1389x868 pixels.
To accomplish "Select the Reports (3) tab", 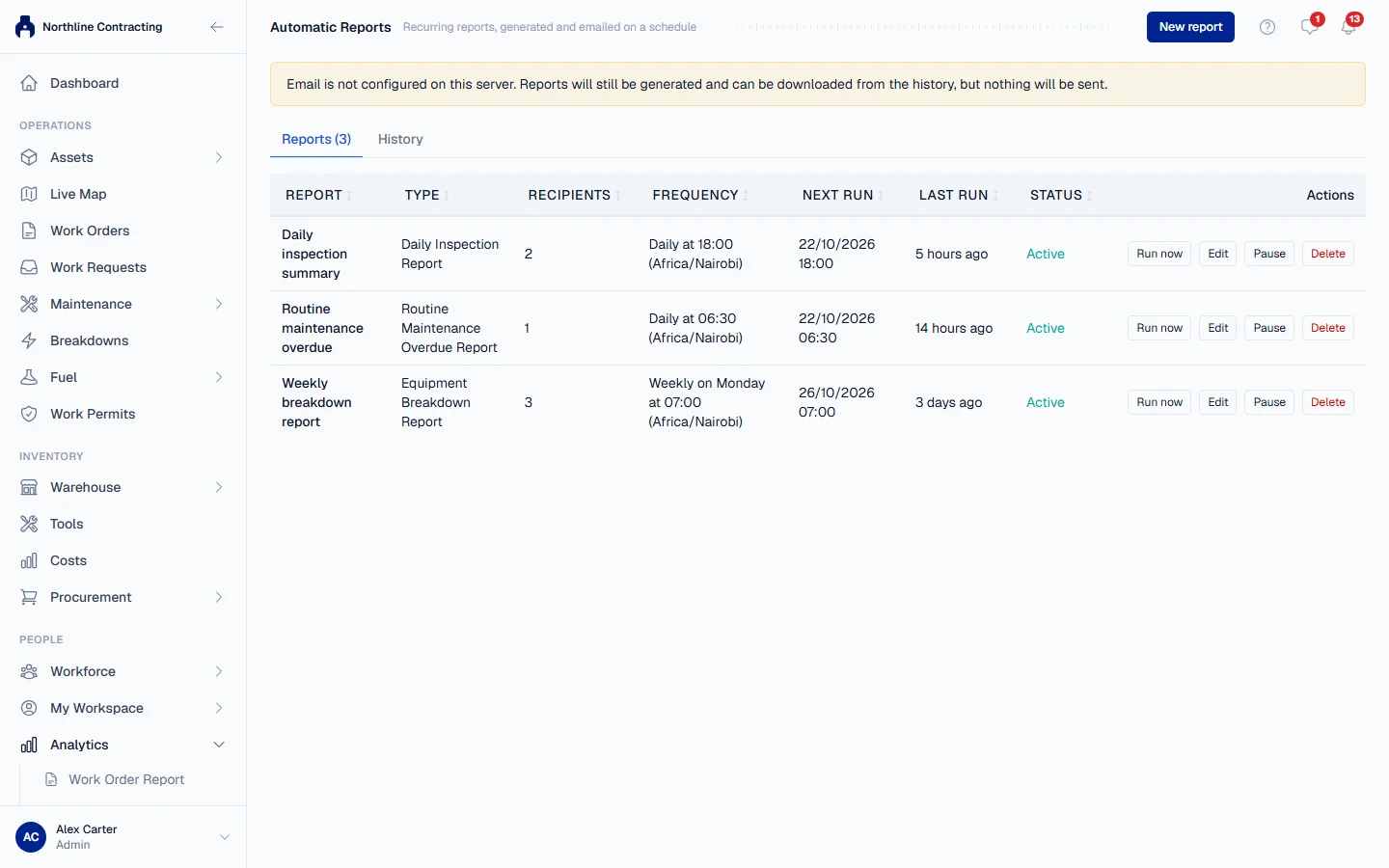I will [316, 139].
